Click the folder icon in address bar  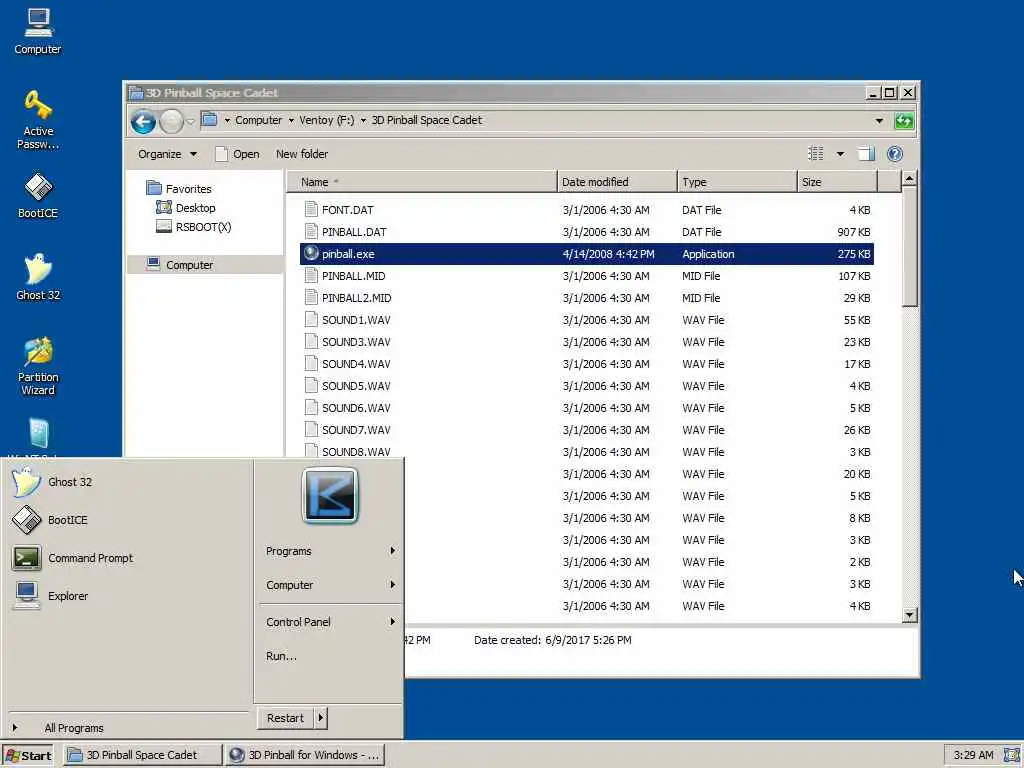tap(209, 120)
